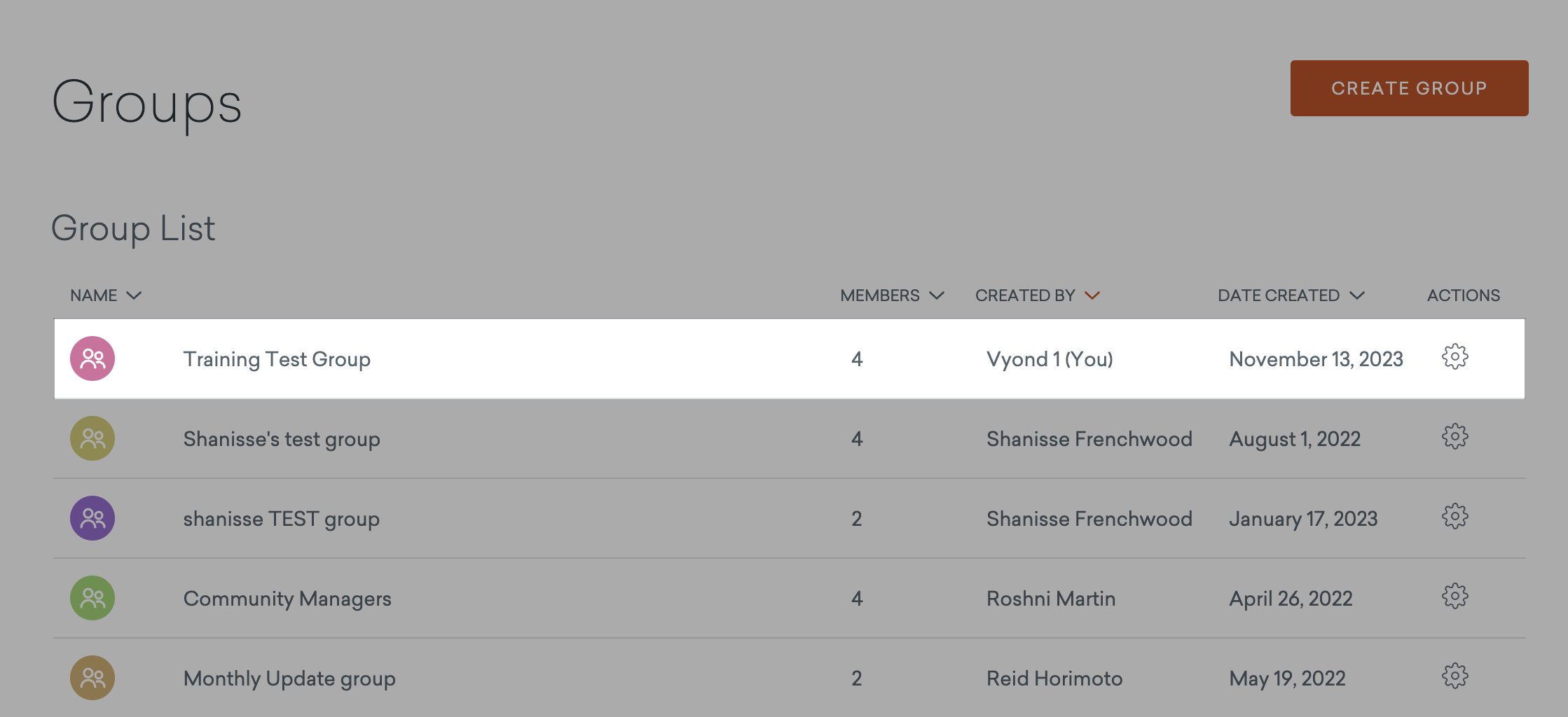The image size is (1568, 717).
Task: Click pink group avatar for Training Test Group
Action: point(92,358)
